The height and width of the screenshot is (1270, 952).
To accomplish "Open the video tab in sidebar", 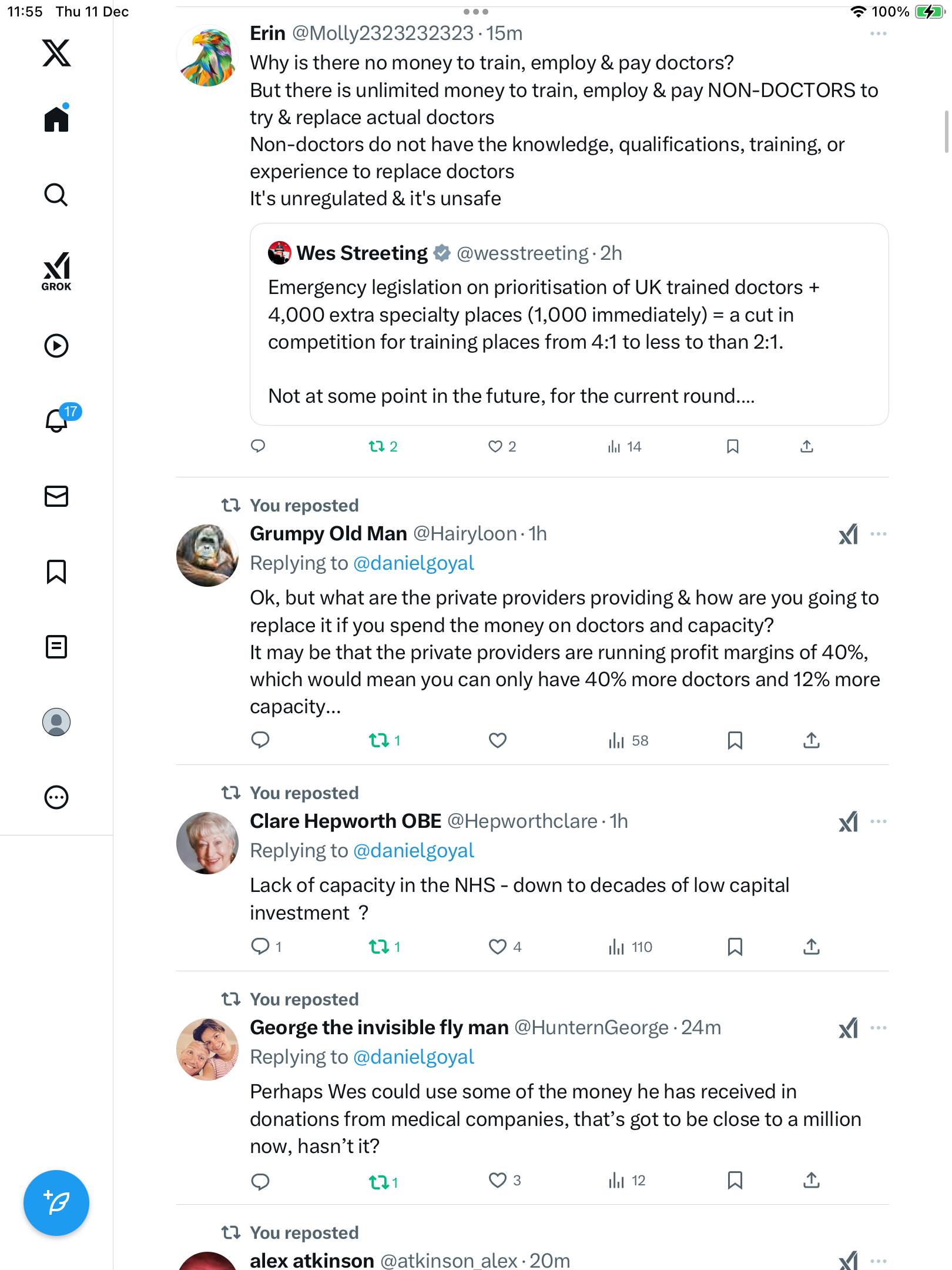I will [x=56, y=346].
